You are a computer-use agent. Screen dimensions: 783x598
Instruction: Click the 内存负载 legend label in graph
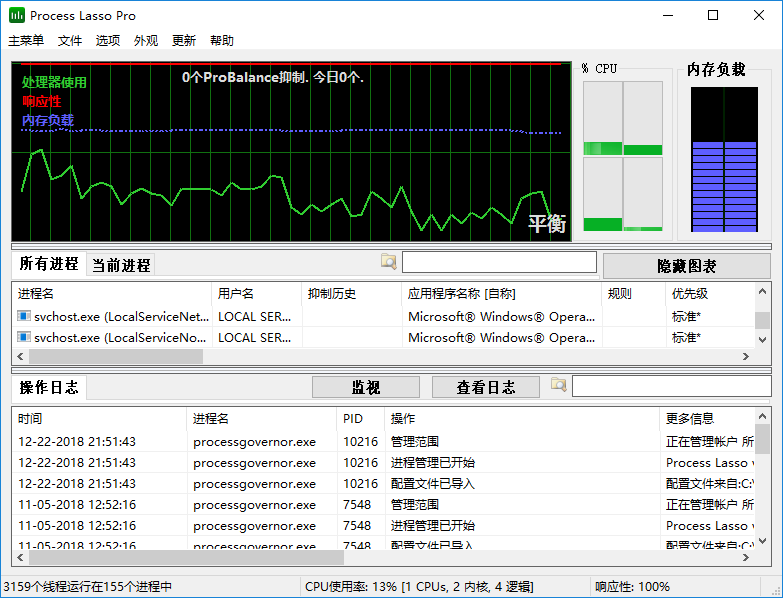(48, 120)
